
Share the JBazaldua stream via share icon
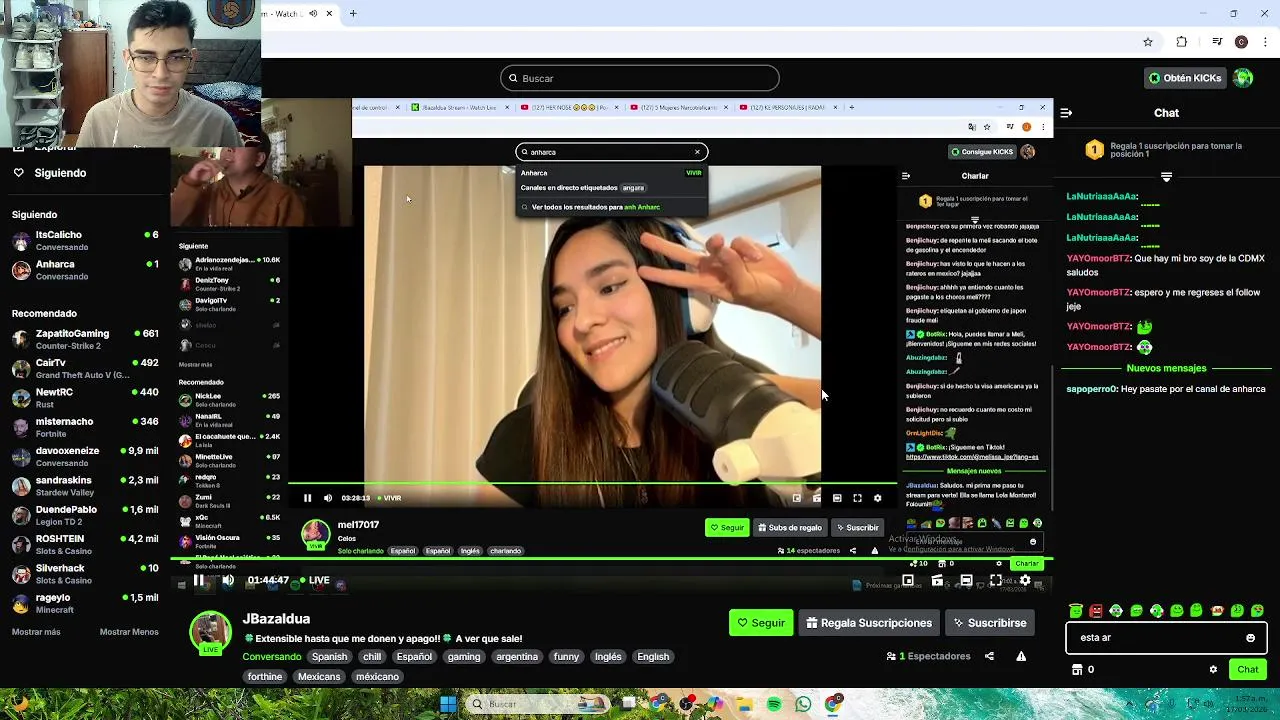pos(989,656)
